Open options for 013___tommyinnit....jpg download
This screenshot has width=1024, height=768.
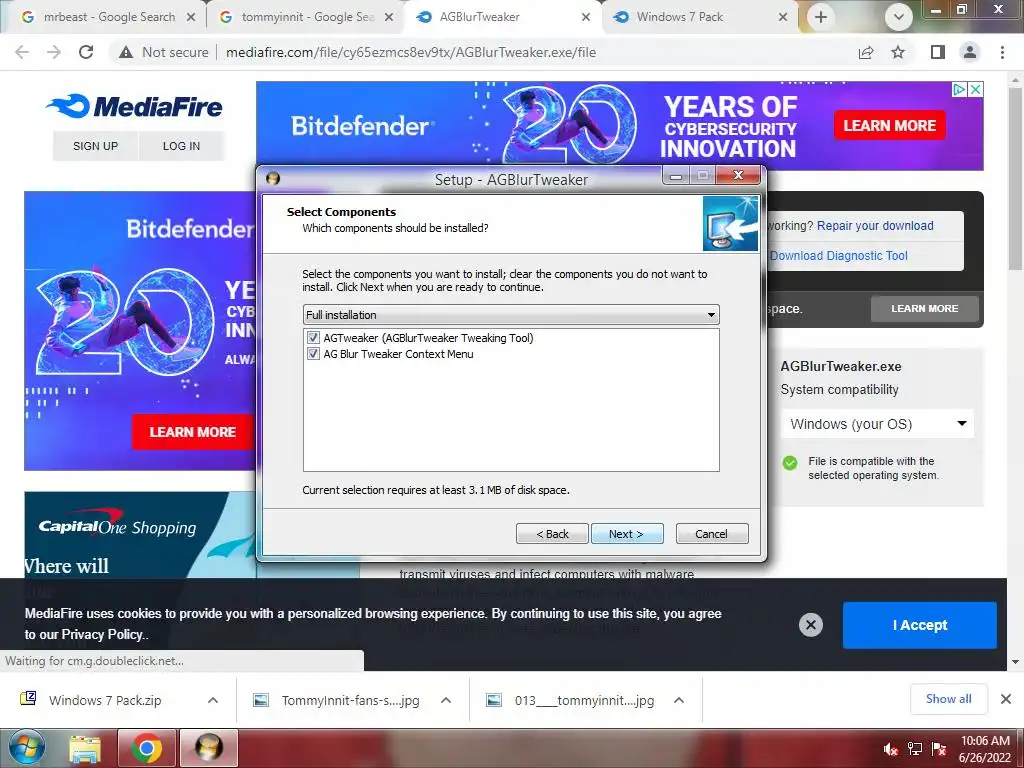point(679,700)
